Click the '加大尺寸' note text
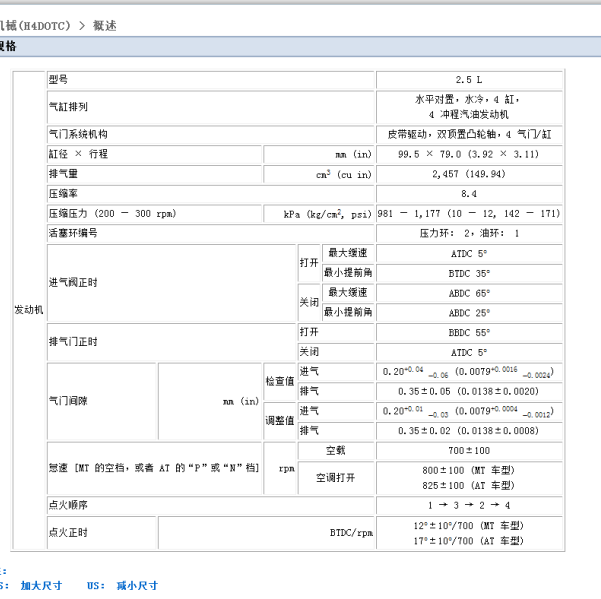 coord(41,586)
